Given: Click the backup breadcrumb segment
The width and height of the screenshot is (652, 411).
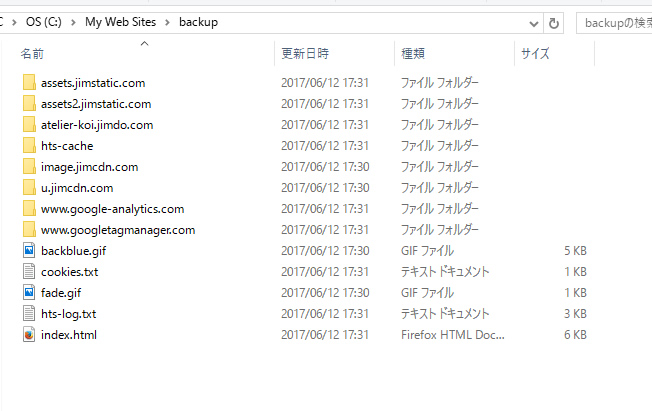Looking at the screenshot, I should click(198, 22).
